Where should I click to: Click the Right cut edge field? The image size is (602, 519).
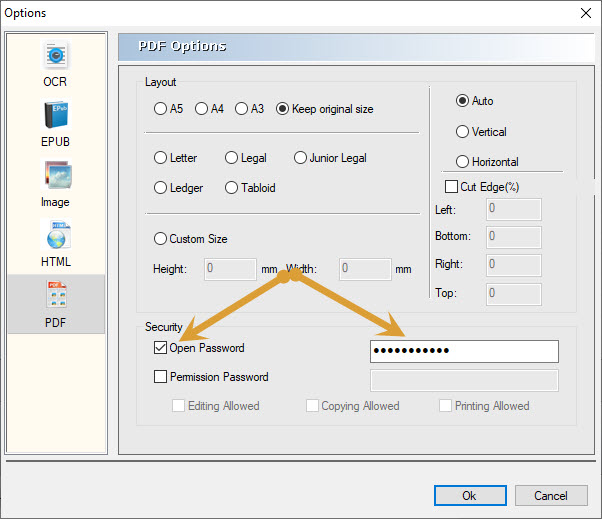coord(514,265)
